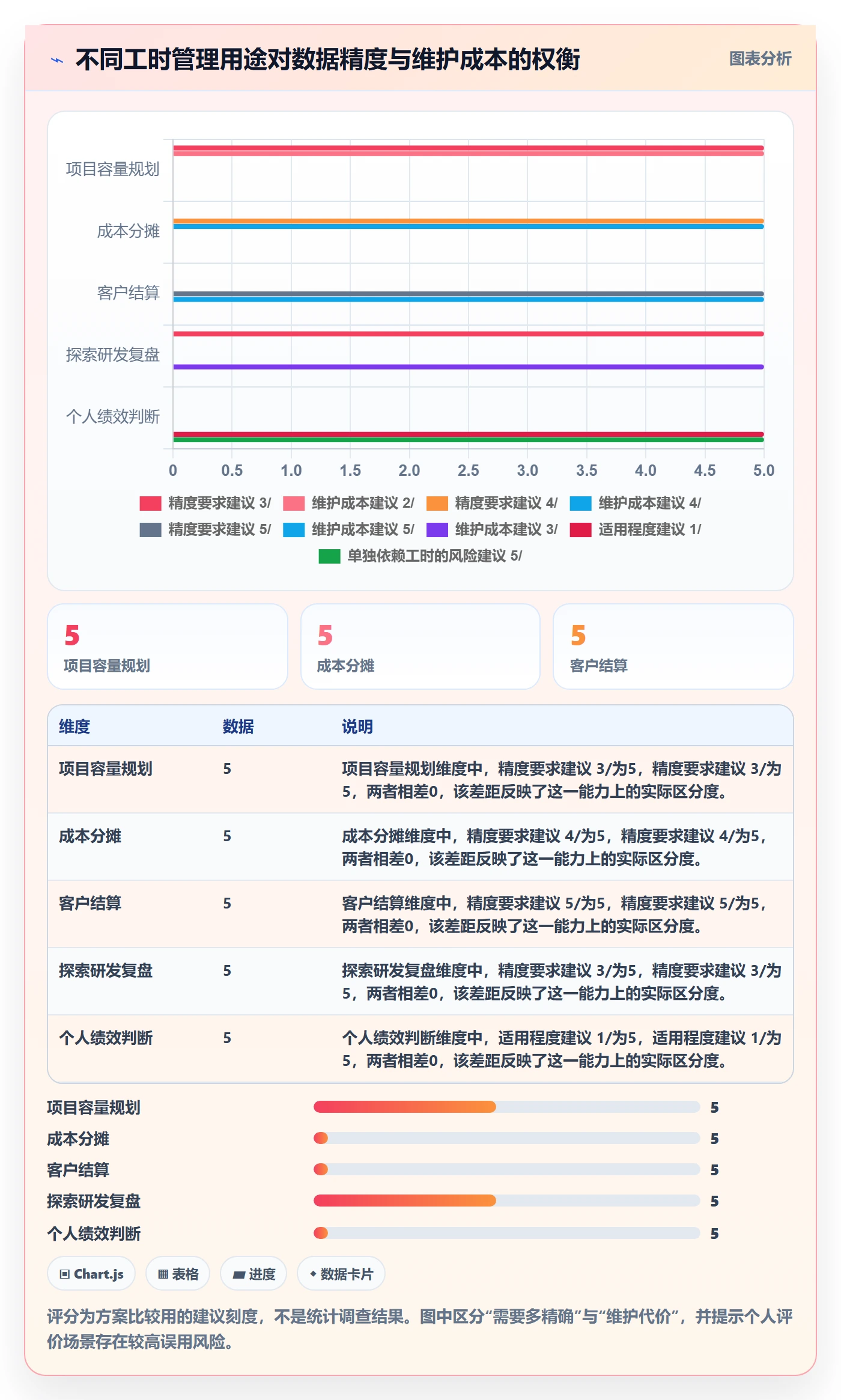Toggle the 维护成本建议 5/ legend entry
Viewport: 841px width, 1400px height.
click(349, 529)
